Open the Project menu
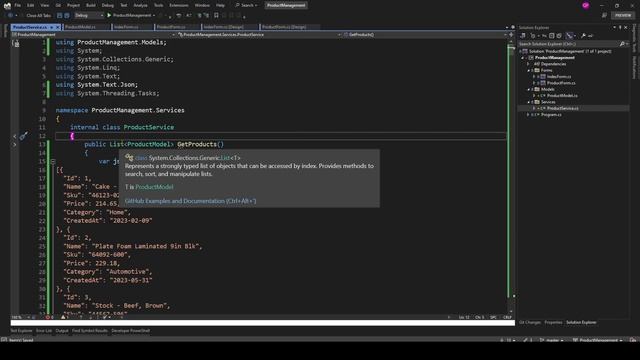The width and height of the screenshot is (640, 360). 73,5
